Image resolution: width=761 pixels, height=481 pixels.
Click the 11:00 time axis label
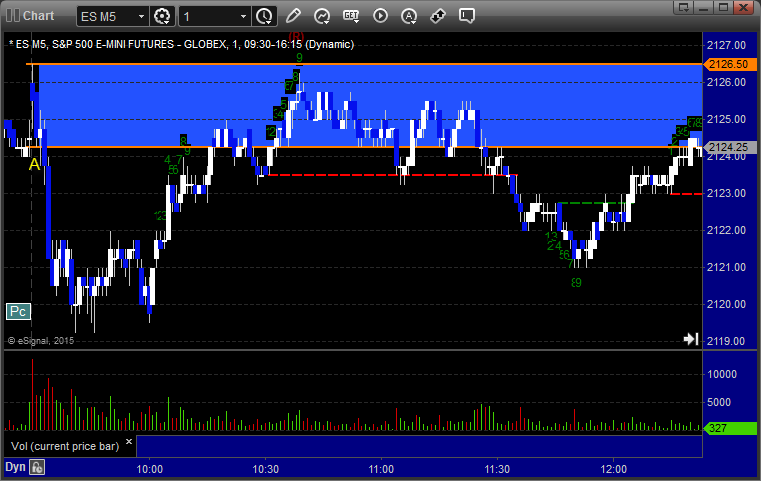[x=381, y=469]
